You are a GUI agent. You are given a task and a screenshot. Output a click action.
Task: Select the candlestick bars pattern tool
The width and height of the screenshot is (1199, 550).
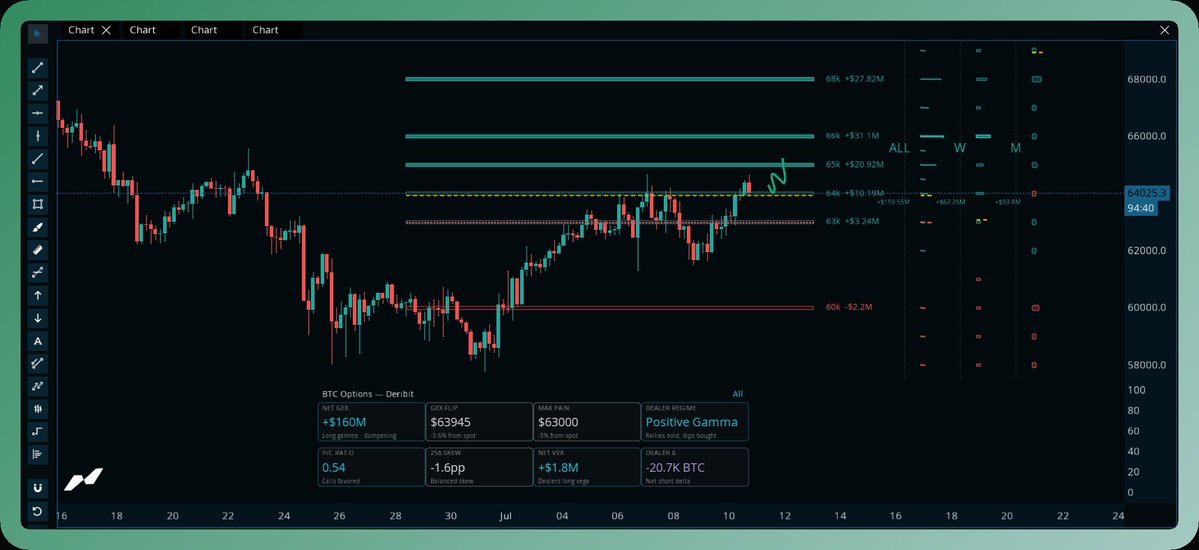tap(37, 408)
